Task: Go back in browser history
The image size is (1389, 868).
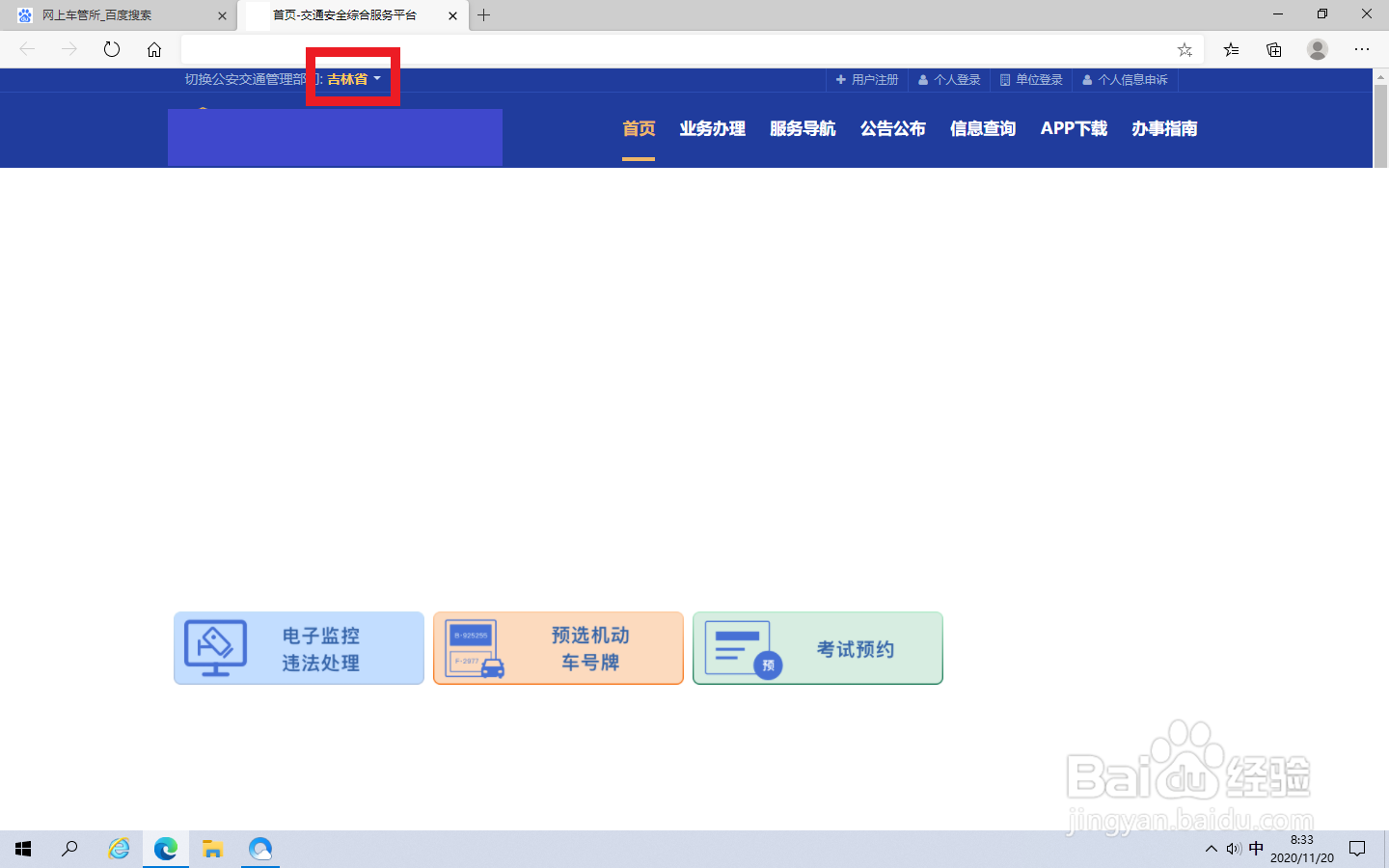Action: click(27, 49)
